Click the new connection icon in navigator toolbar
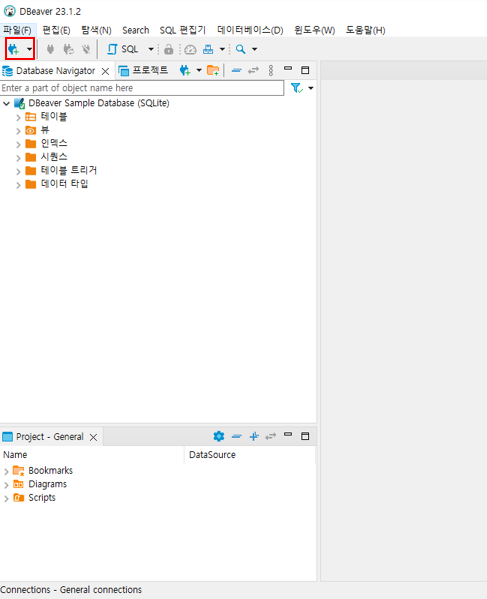Screen dimensions: 487x599 pos(185,70)
